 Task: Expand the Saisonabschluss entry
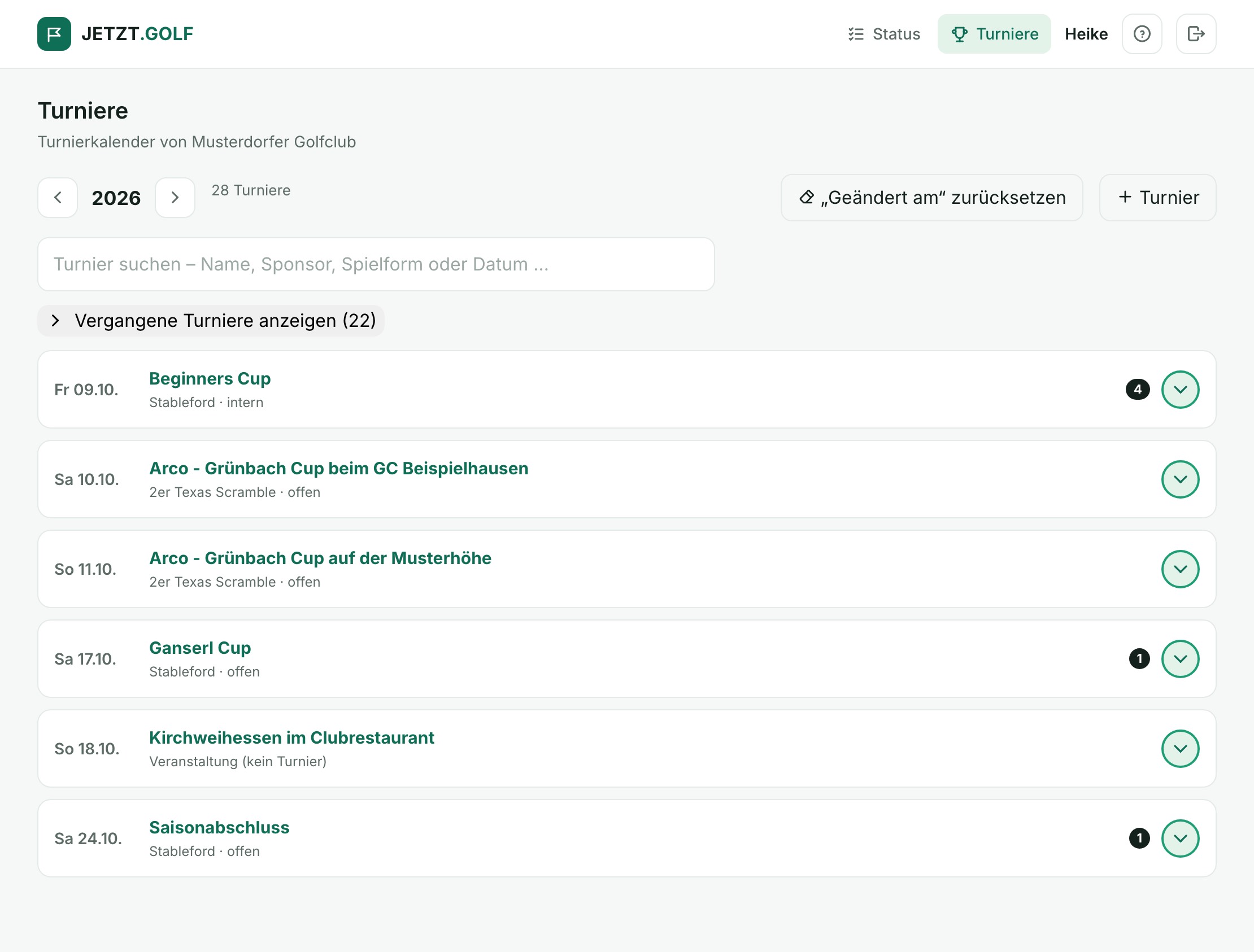(1181, 838)
